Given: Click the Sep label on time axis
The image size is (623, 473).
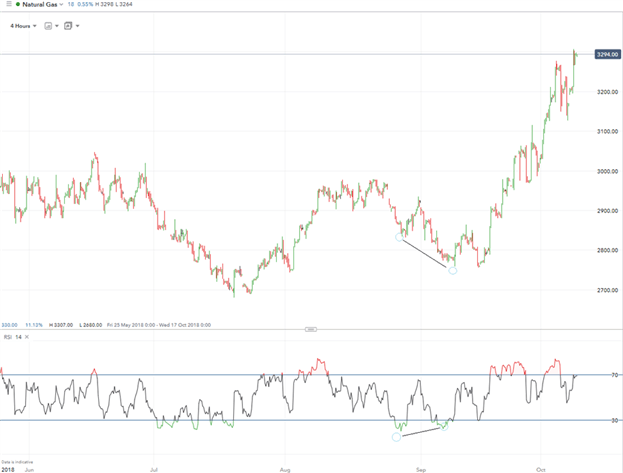Looking at the screenshot, I should [x=421, y=470].
